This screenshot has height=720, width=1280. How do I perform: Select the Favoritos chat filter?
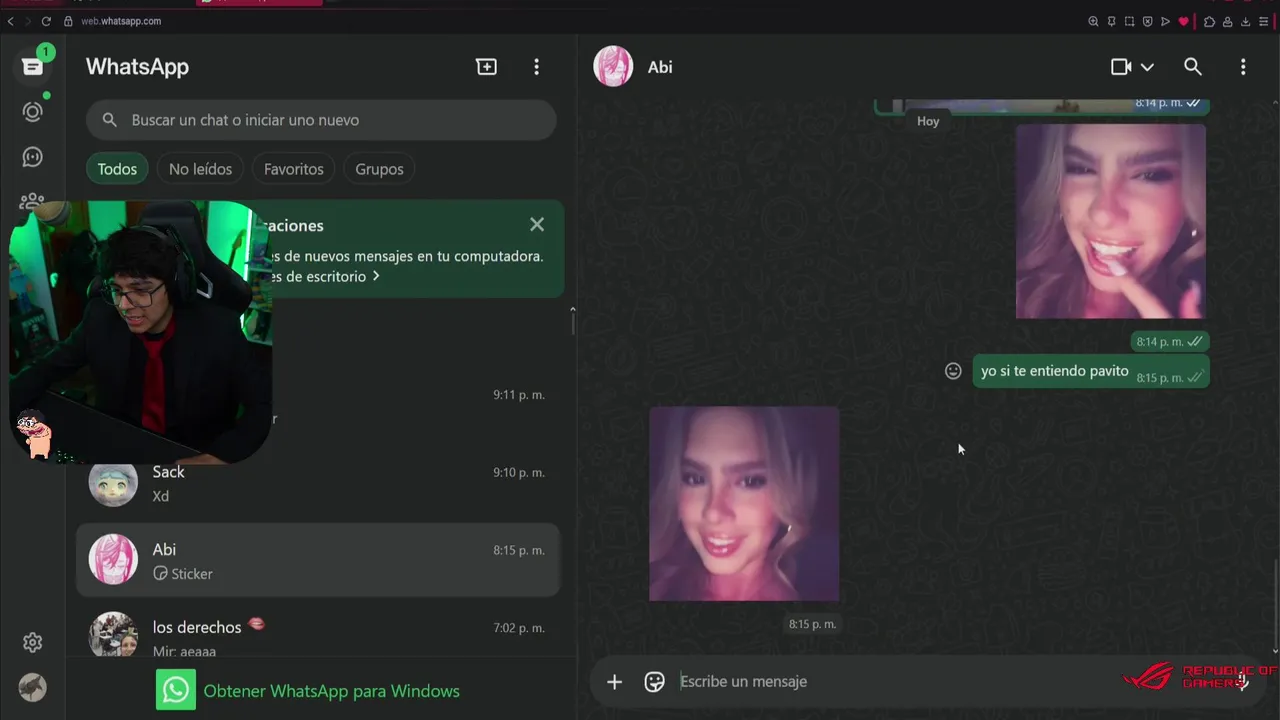coord(293,169)
